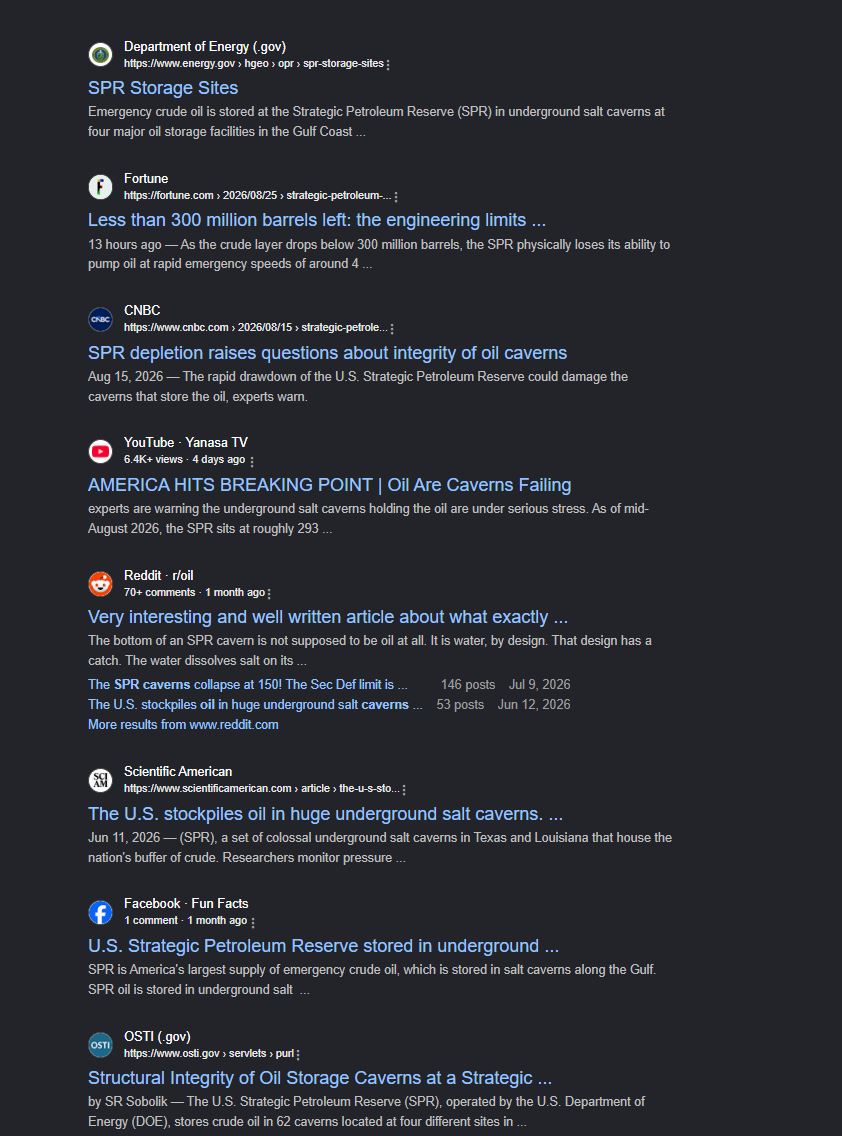This screenshot has height=1136, width=842.
Task: Open three-dot menu for Scientific American result
Action: (x=404, y=790)
